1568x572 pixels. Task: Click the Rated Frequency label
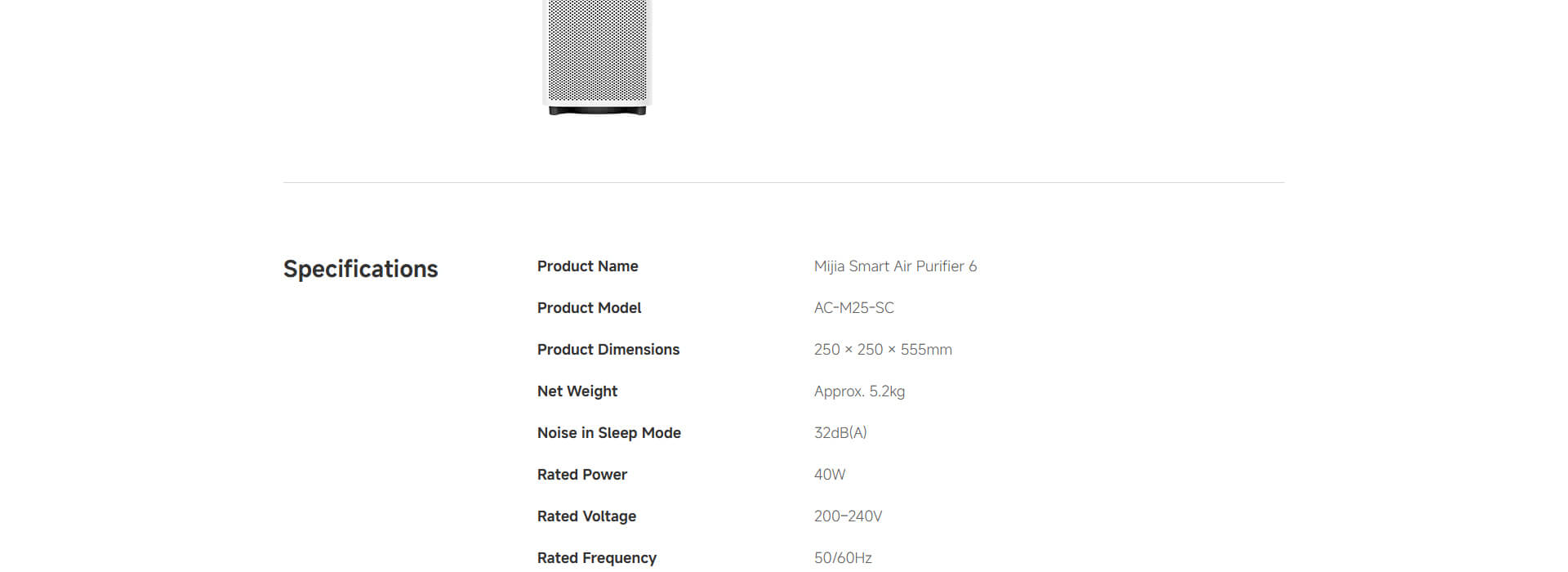coord(596,558)
